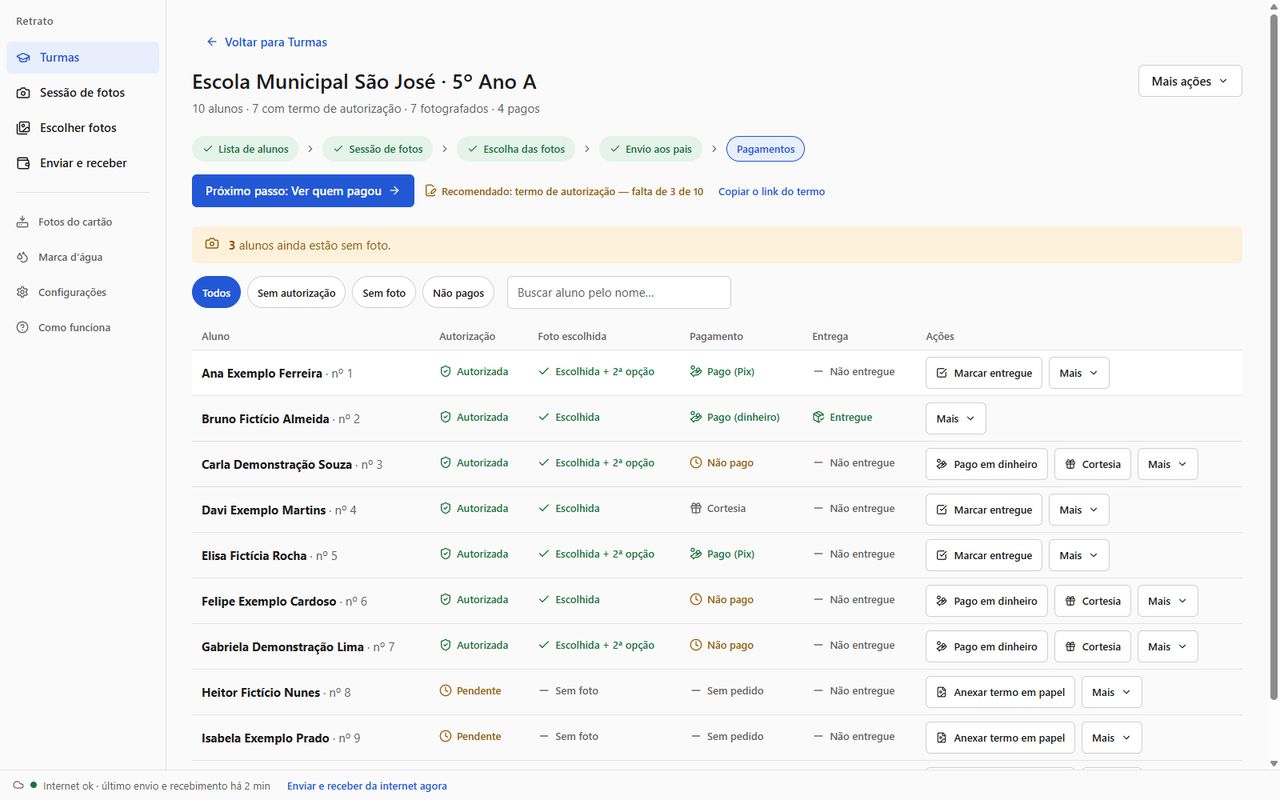Screen dimensions: 1280x800
Task: Open Escolher fotos section
Action: pyautogui.click(x=82, y=128)
